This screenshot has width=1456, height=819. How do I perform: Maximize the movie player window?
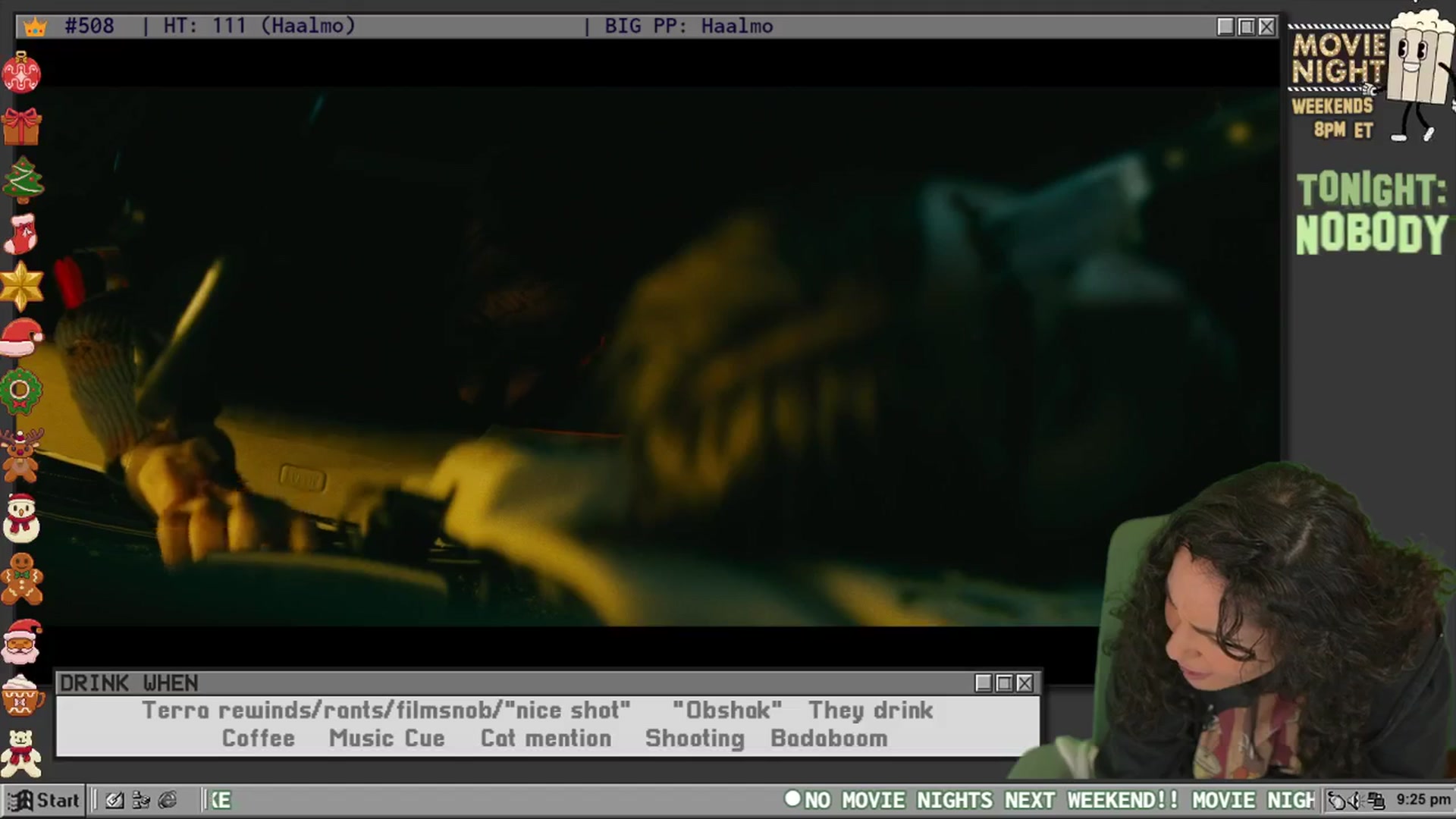pos(1246,27)
